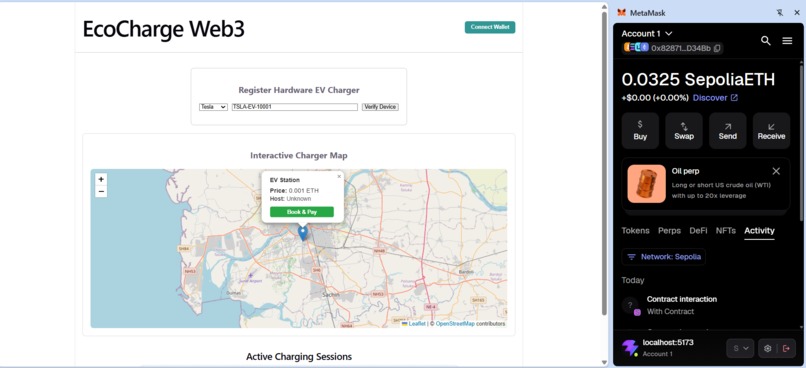Click the Send button in MetaMask
The width and height of the screenshot is (806, 368).
click(x=727, y=131)
